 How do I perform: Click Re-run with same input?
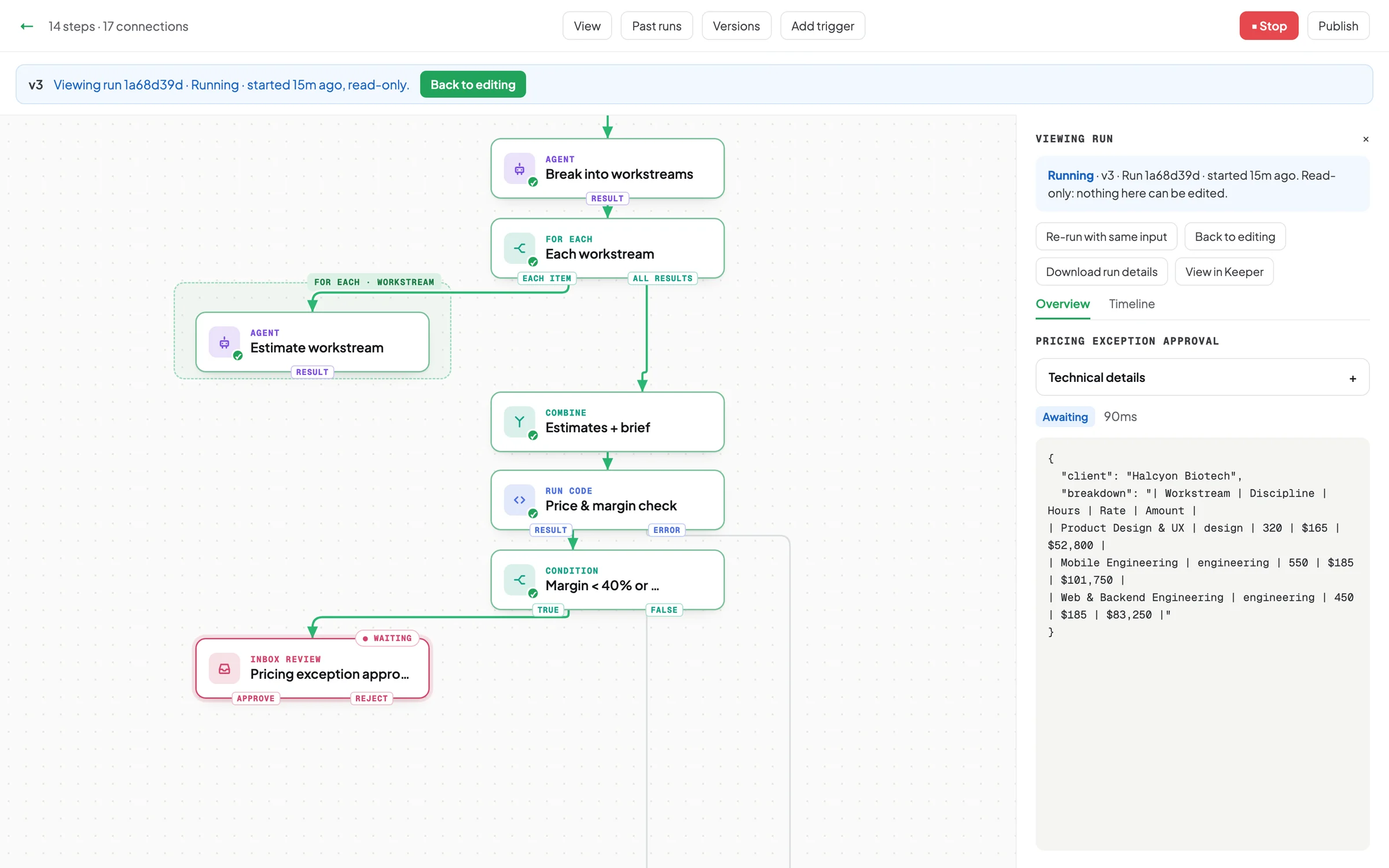1106,237
